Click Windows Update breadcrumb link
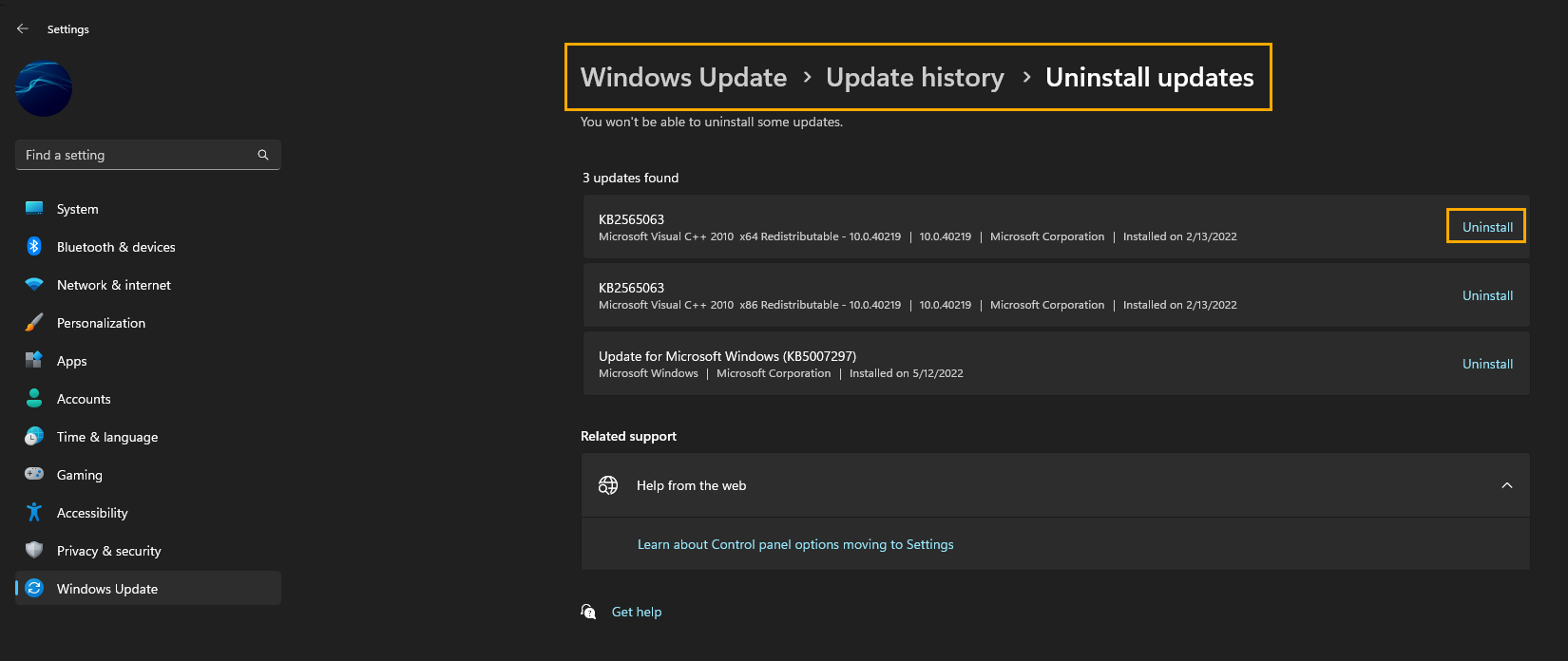Image resolution: width=1568 pixels, height=661 pixels. 683,77
